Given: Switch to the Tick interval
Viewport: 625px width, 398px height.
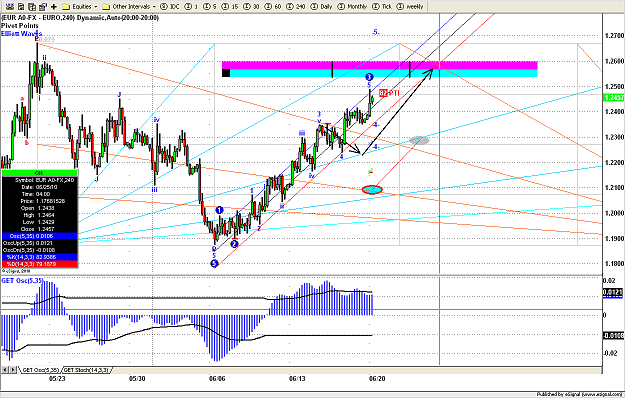Looking at the screenshot, I should coord(382,6).
